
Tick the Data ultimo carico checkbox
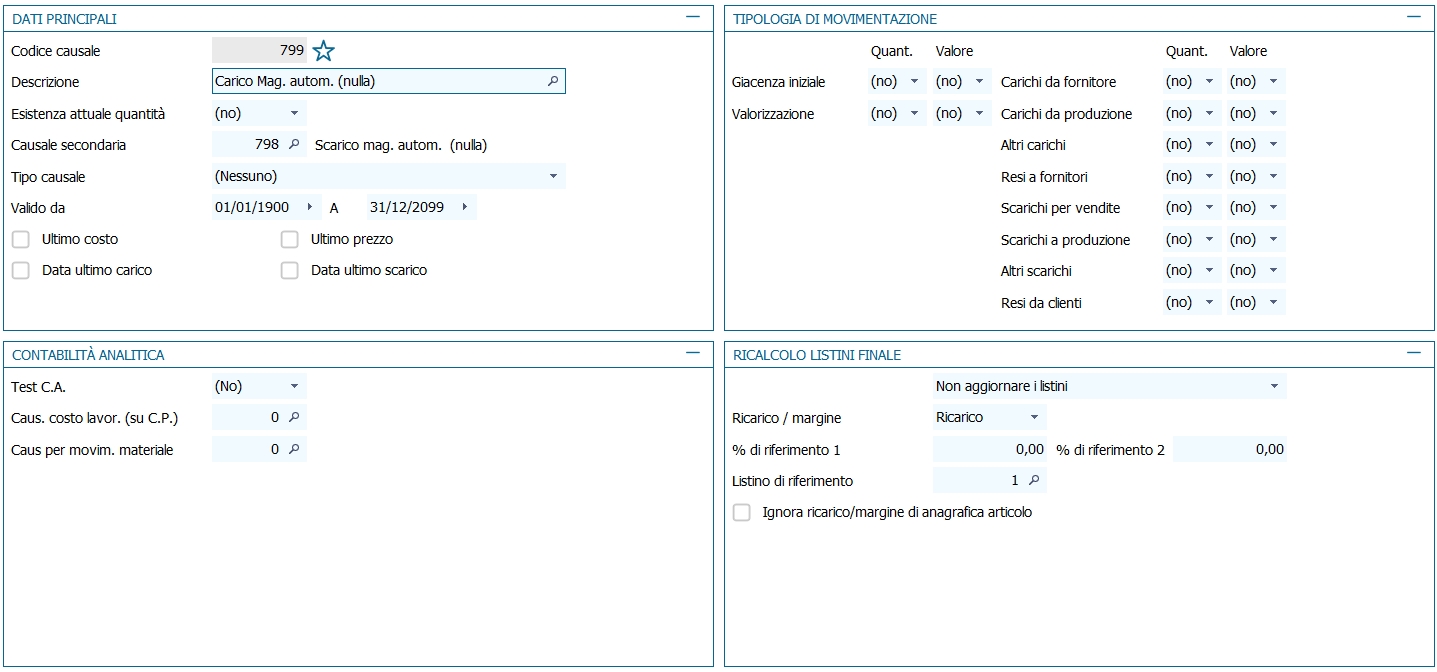pos(21,271)
